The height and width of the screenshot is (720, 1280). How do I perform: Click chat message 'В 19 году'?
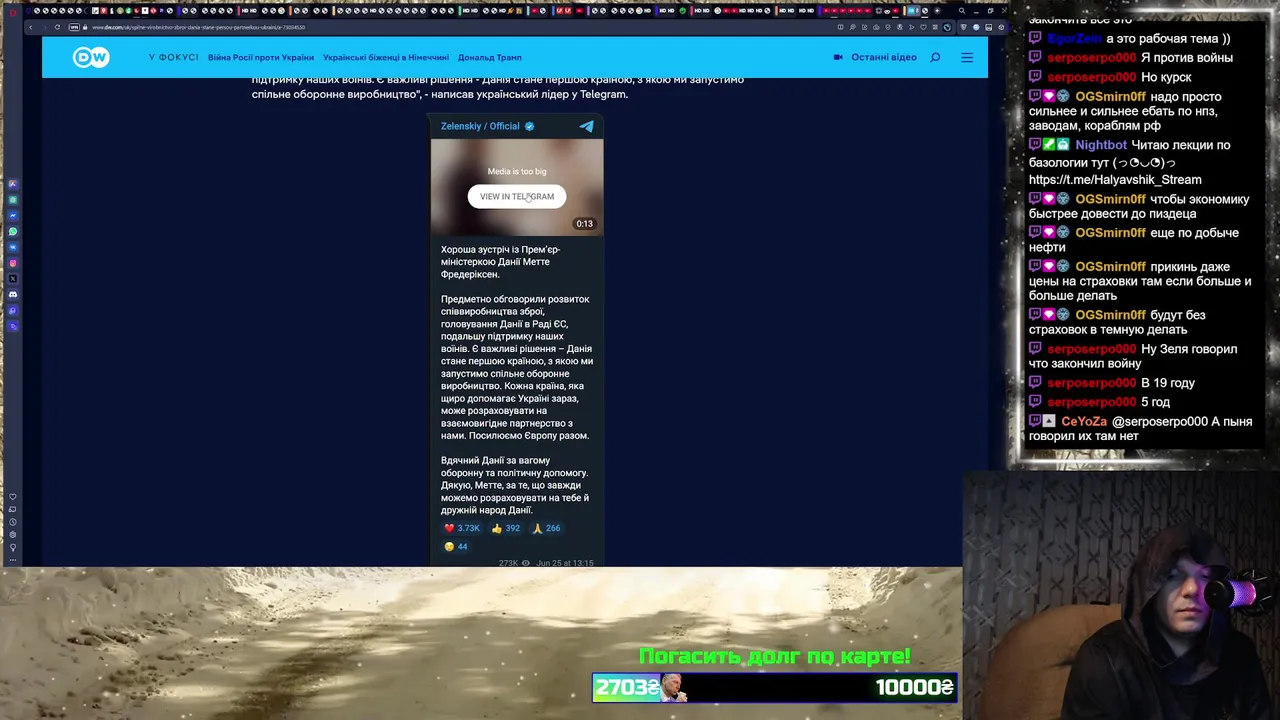pyautogui.click(x=1168, y=383)
